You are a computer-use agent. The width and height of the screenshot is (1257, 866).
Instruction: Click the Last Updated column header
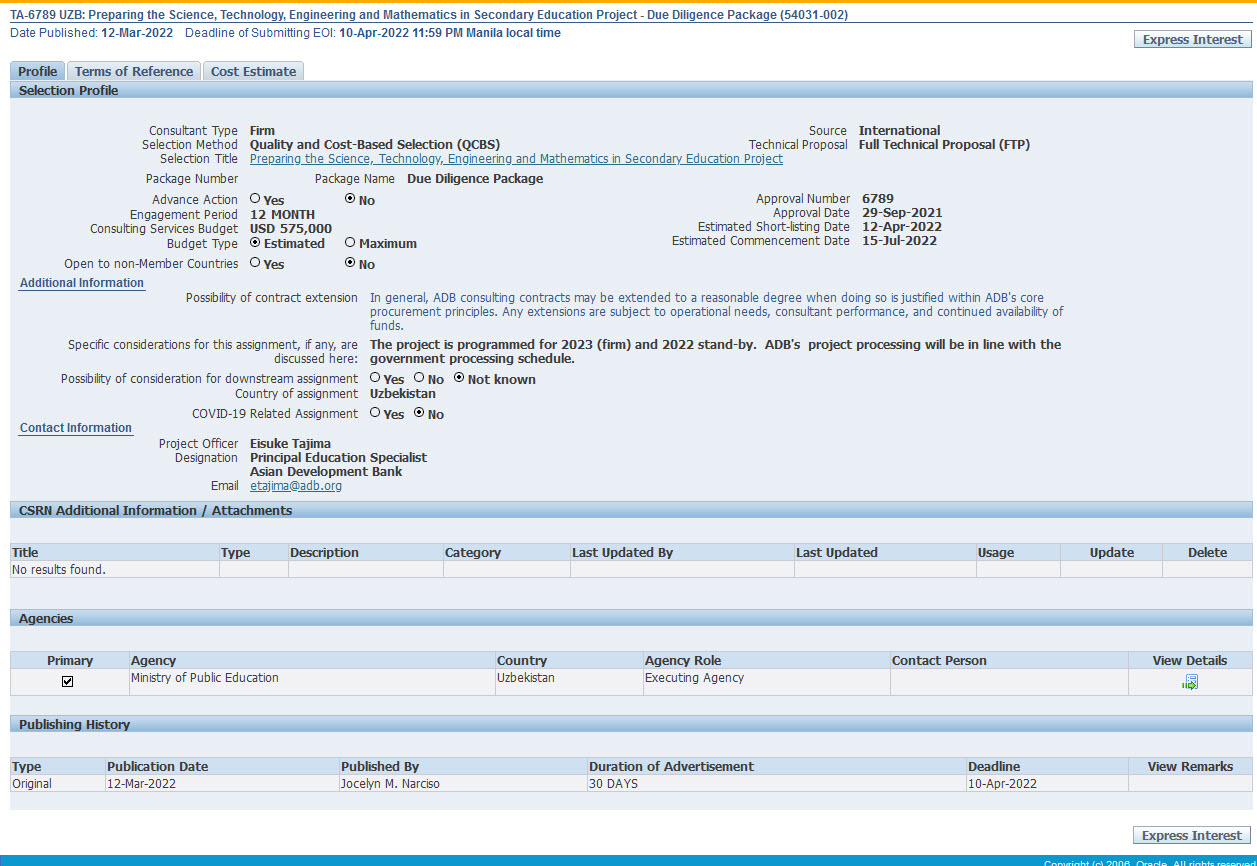(x=836, y=552)
